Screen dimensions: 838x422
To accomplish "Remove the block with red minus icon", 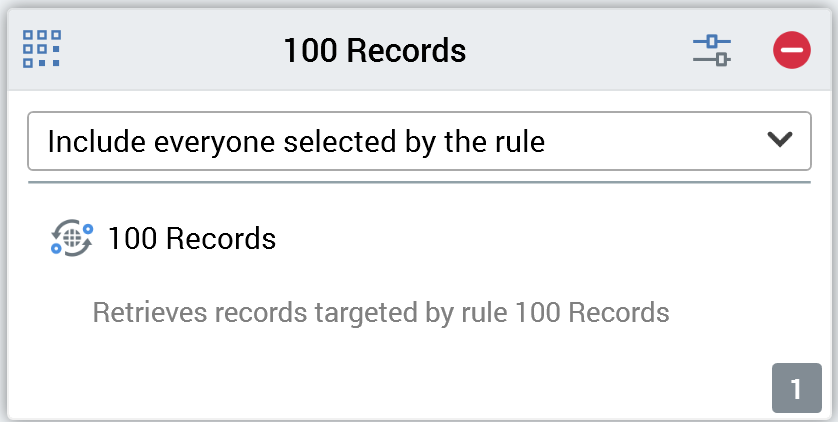I will coord(791,49).
